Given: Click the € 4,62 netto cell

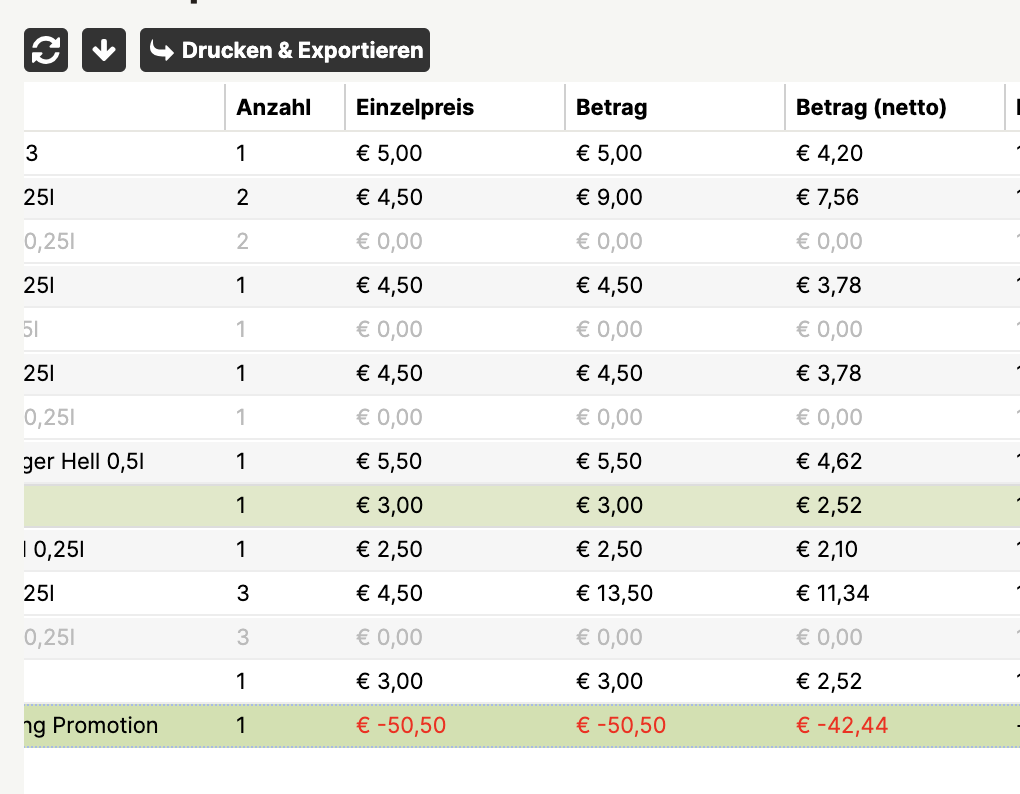Looking at the screenshot, I should [x=829, y=462].
